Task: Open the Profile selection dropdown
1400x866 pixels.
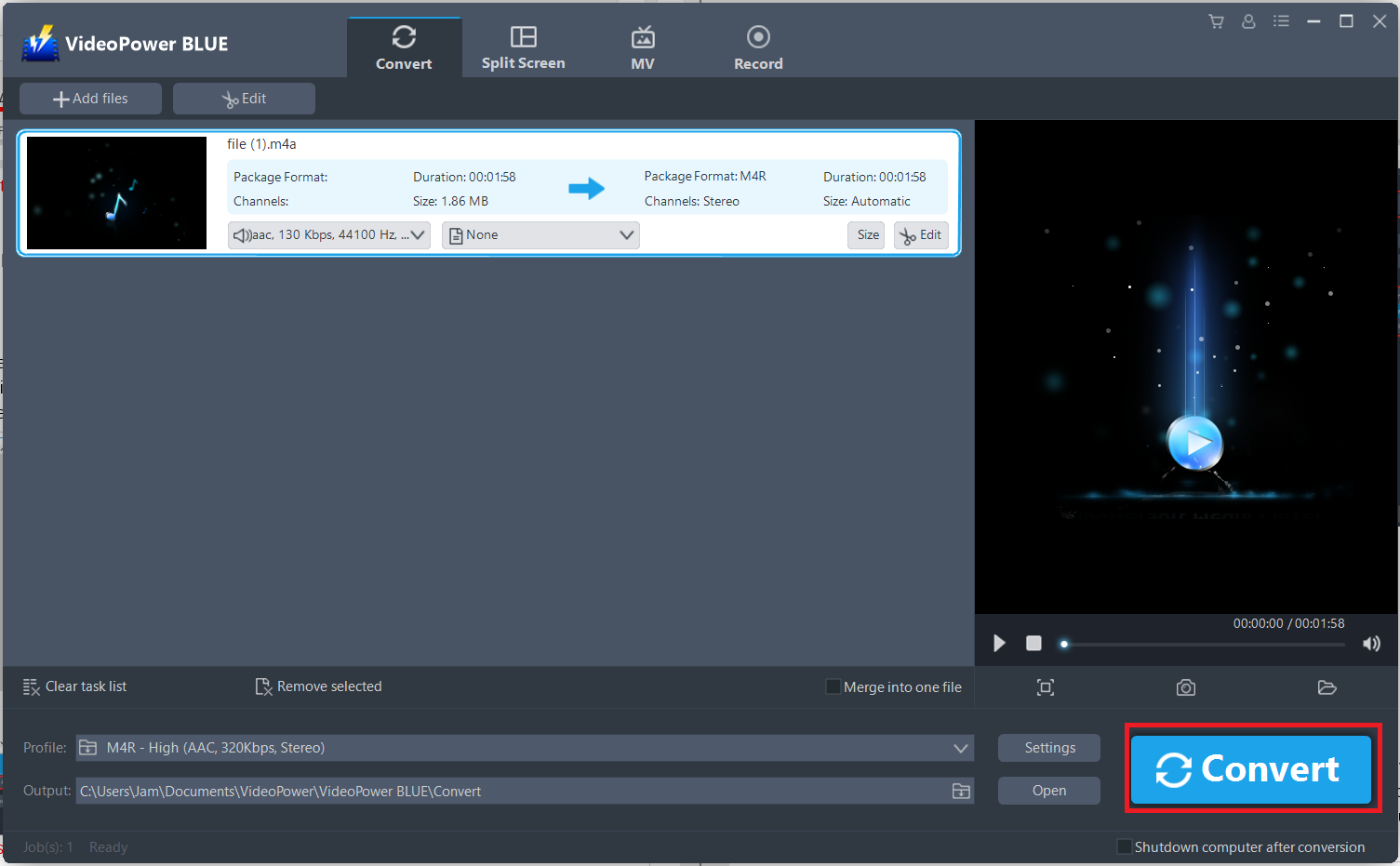Action: click(x=961, y=747)
